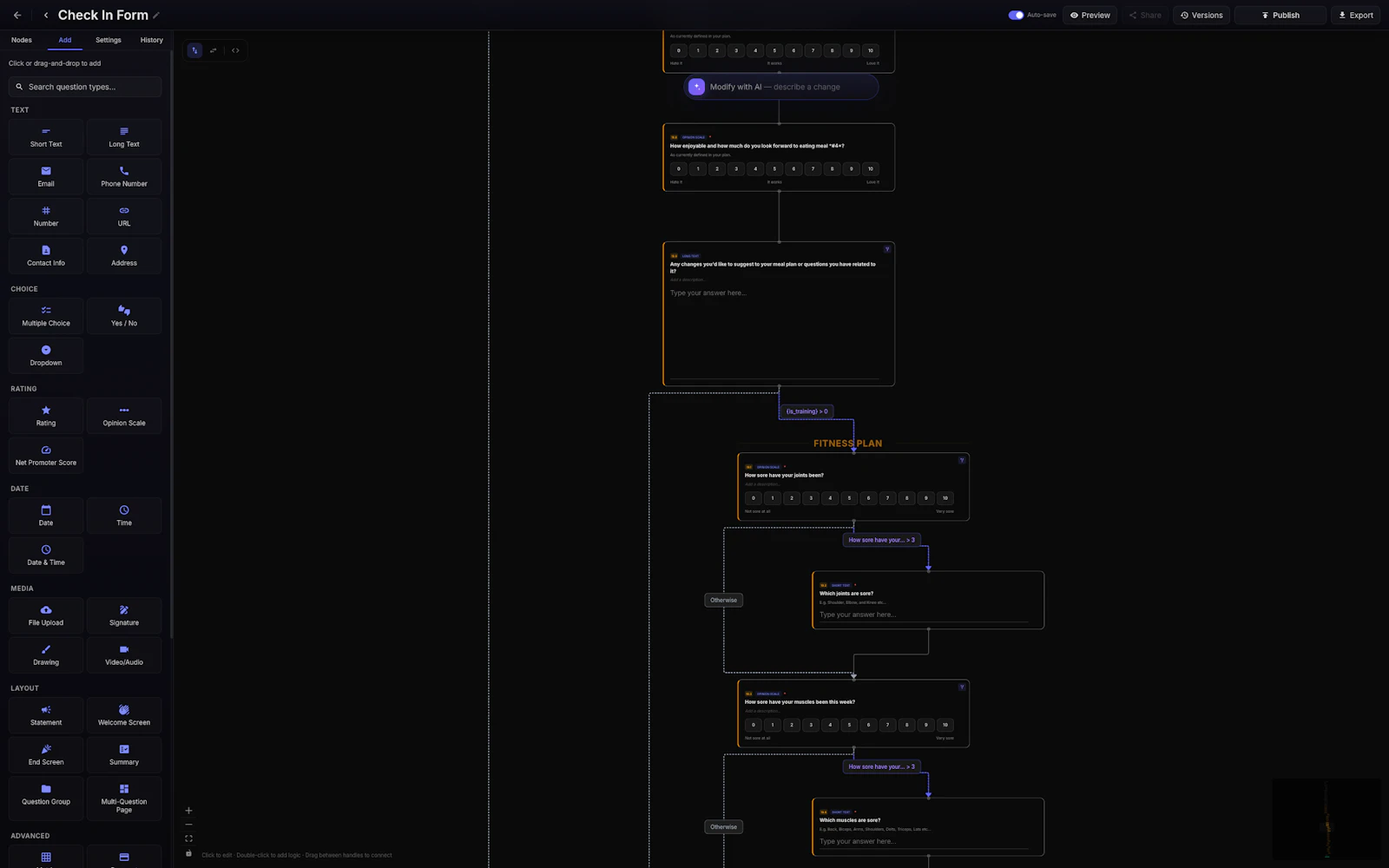Edit form title pencil icon
This screenshot has height=868, width=1389.
point(156,16)
